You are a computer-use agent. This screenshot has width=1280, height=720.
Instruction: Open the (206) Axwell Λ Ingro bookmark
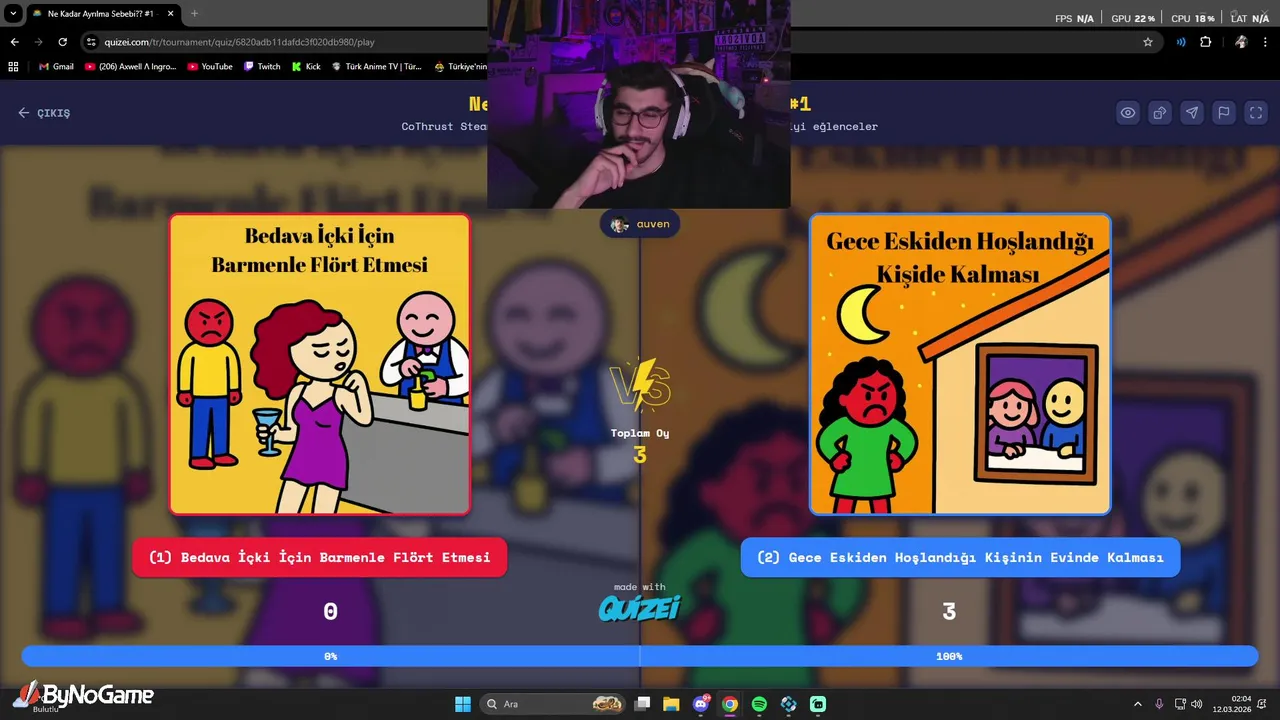131,67
